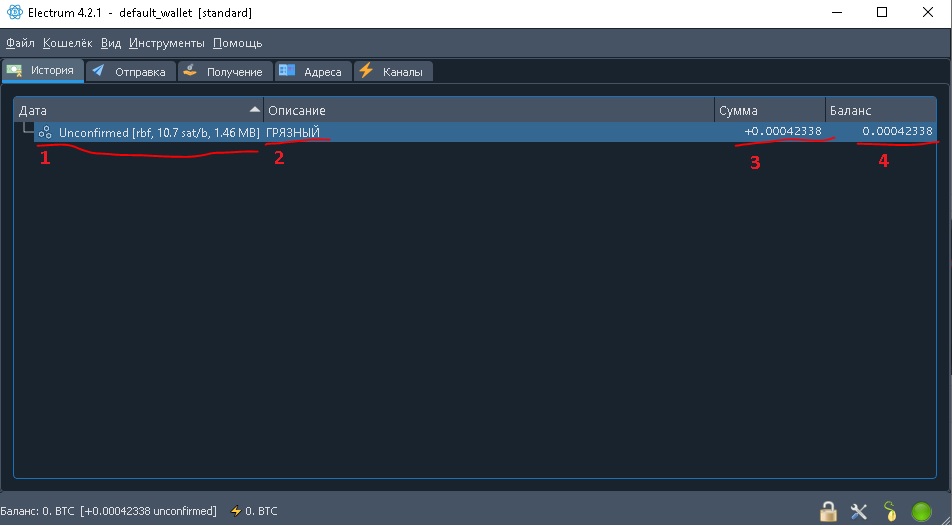
Task: Open the Файл menu
Action: 20,43
